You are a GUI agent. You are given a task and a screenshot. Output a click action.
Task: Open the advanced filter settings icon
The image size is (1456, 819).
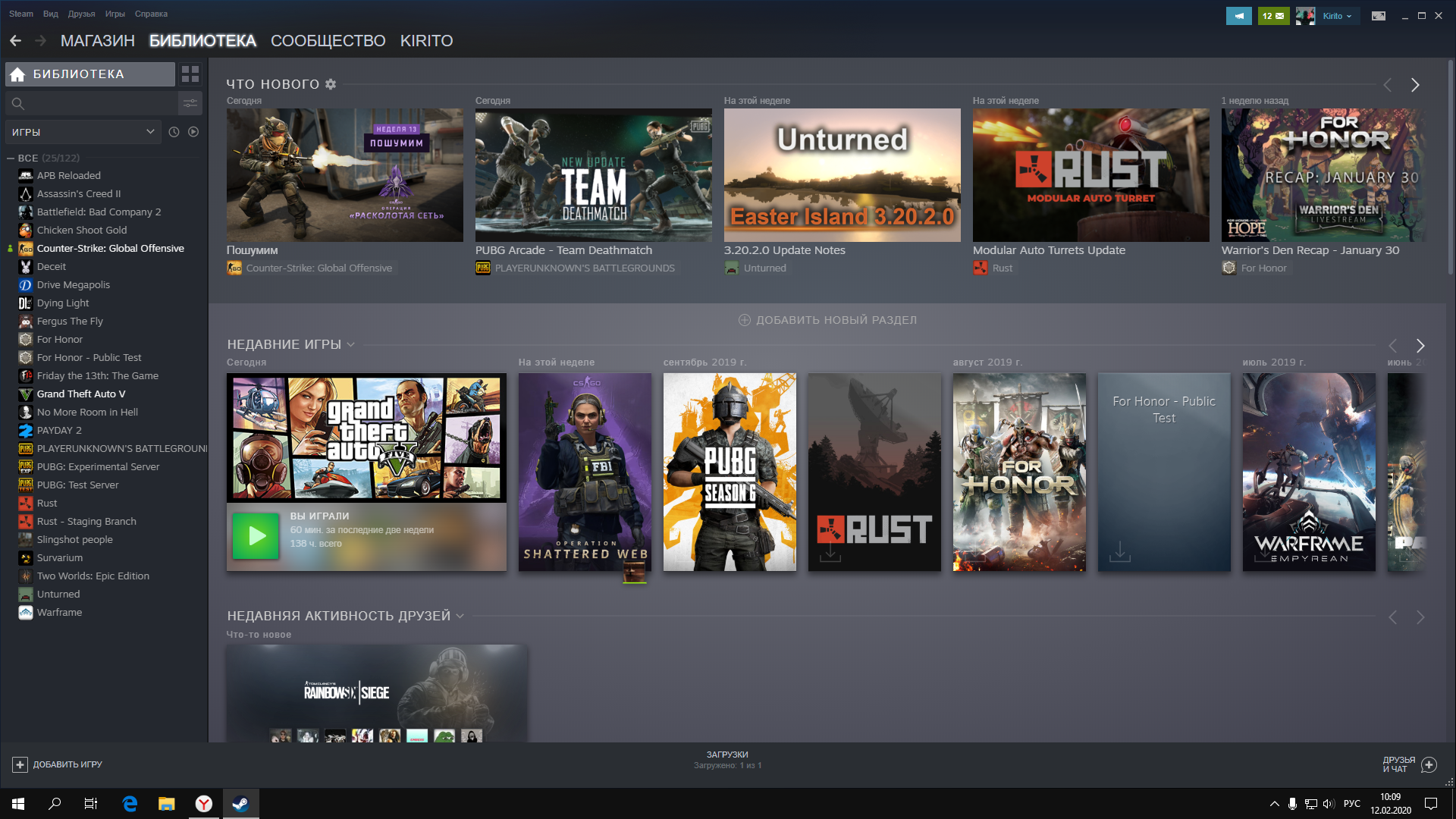pos(190,103)
